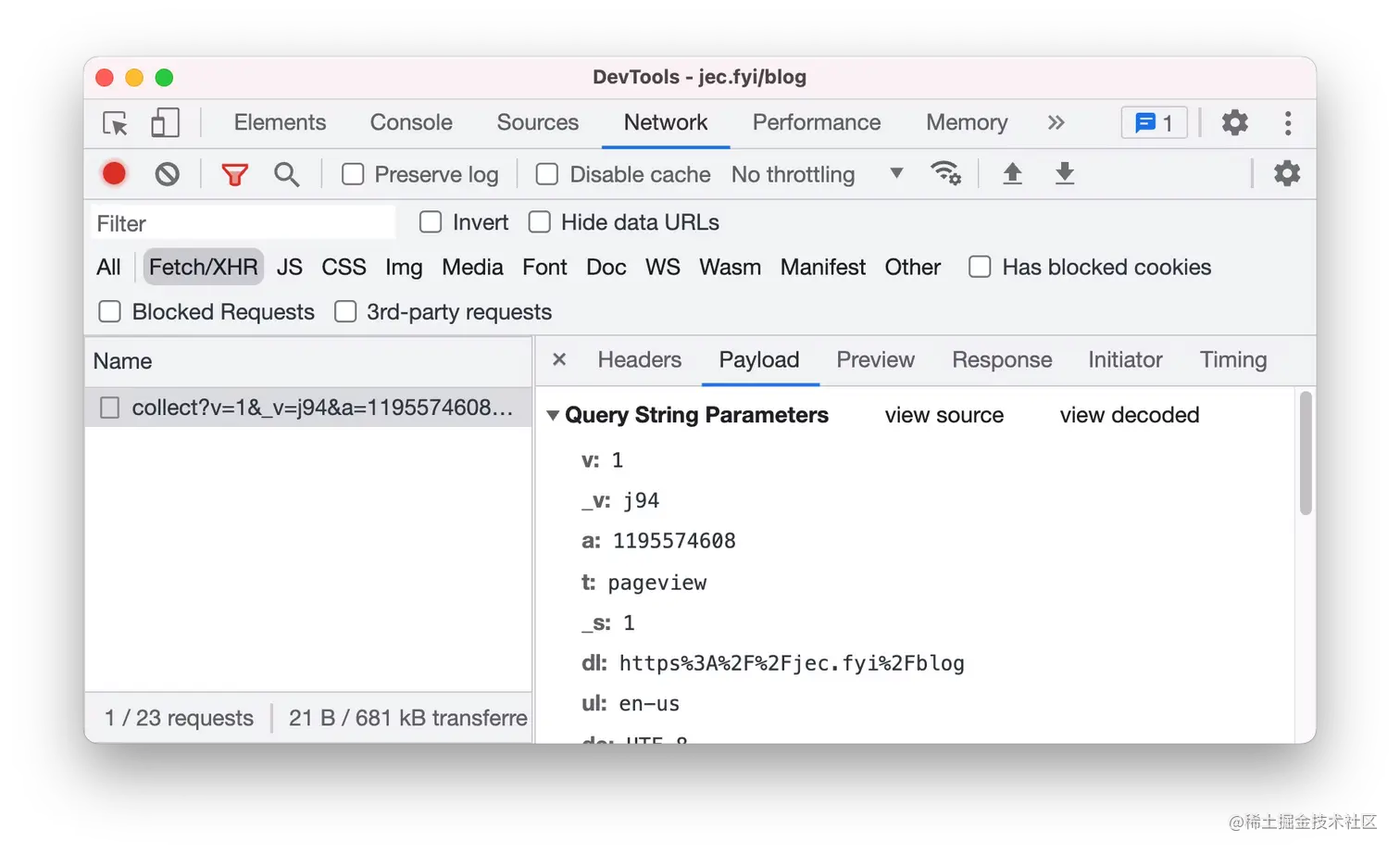This screenshot has width=1400, height=854.
Task: Click the '_v: j94' parameter
Action: 620,501
